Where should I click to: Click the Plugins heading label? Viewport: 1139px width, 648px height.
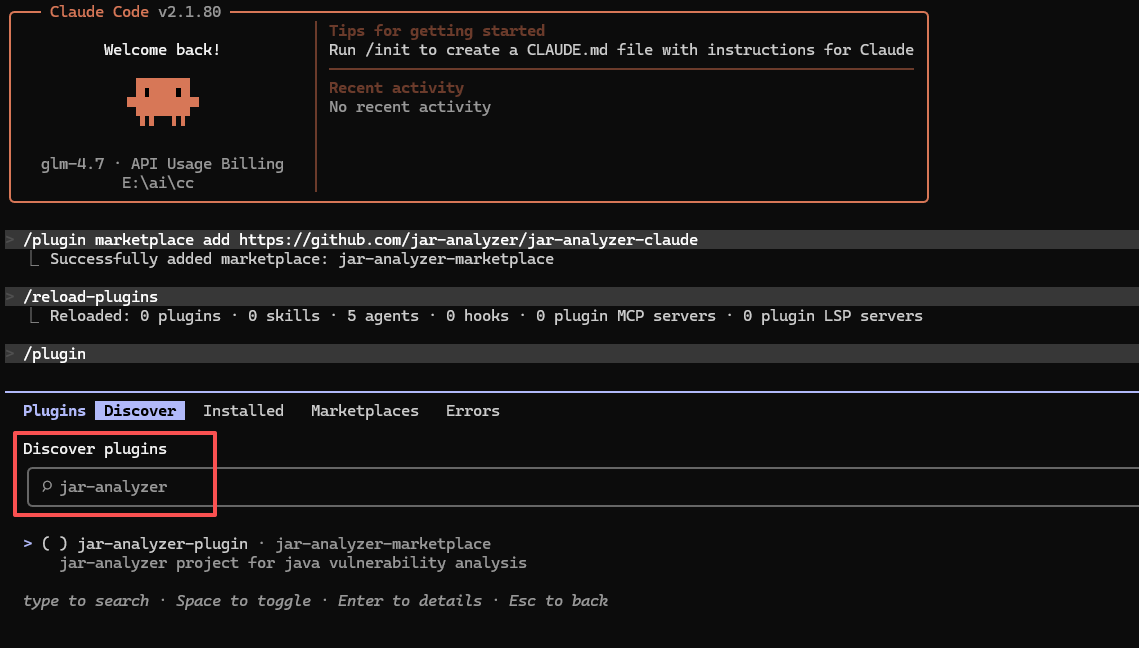(54, 410)
